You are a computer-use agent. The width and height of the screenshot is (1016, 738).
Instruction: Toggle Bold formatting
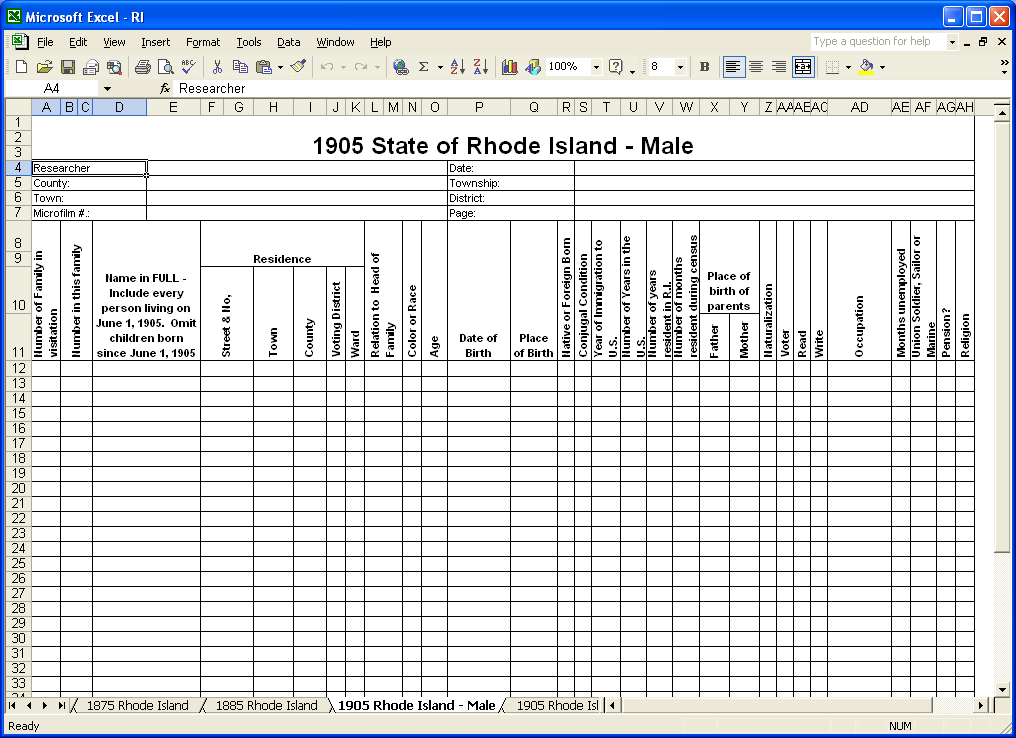coord(705,67)
